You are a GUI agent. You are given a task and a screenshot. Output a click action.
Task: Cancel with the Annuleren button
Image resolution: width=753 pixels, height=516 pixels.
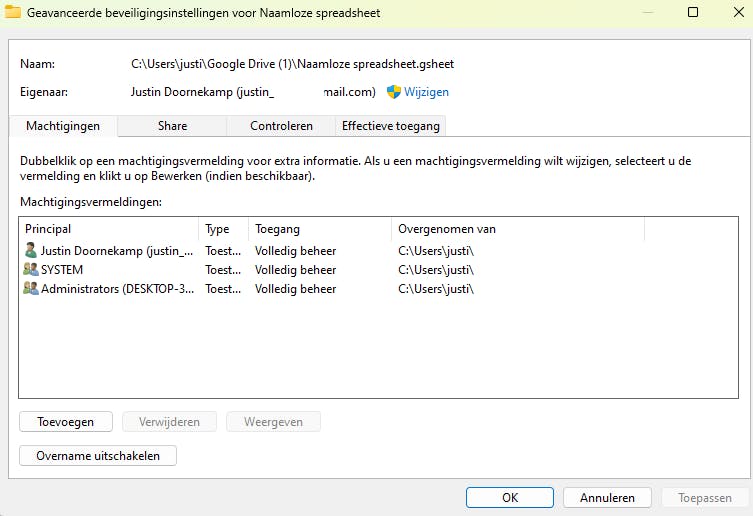pyautogui.click(x=607, y=498)
